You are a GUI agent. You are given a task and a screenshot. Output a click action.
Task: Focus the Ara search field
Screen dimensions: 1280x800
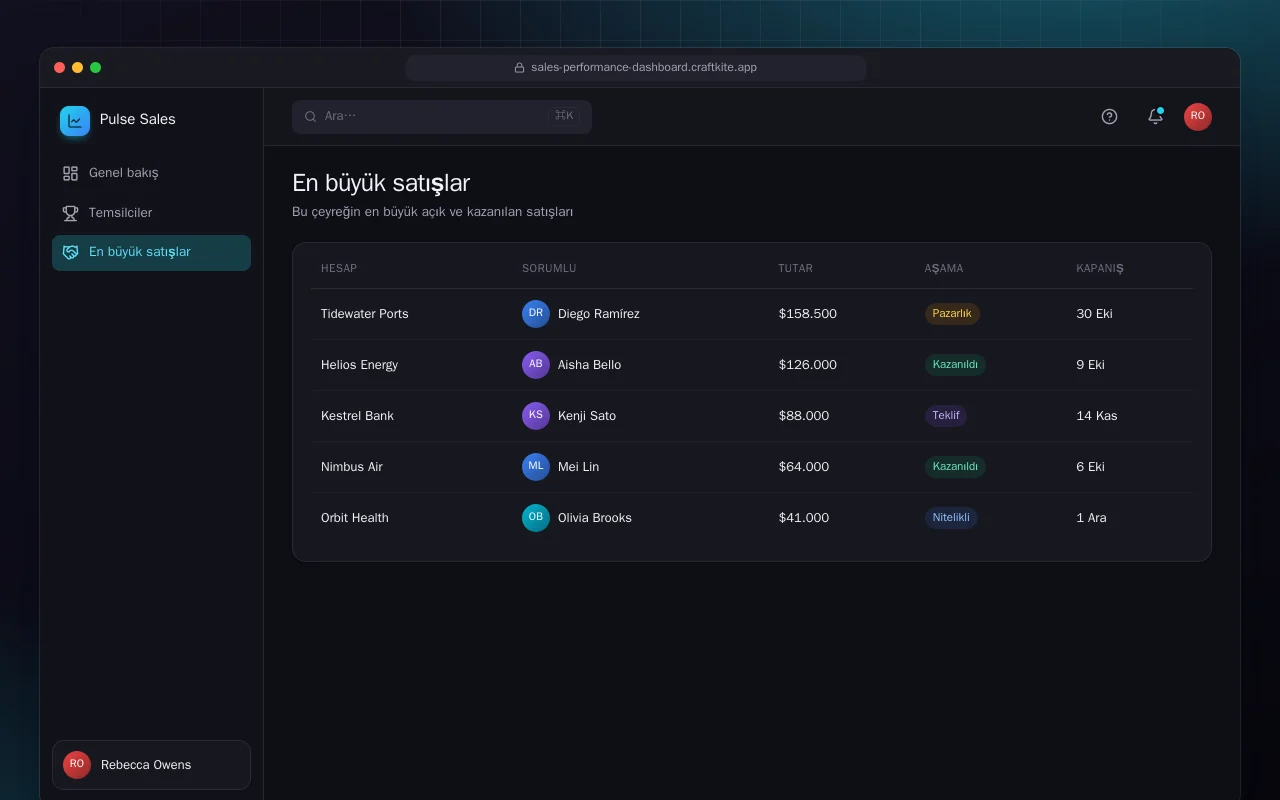pos(442,116)
